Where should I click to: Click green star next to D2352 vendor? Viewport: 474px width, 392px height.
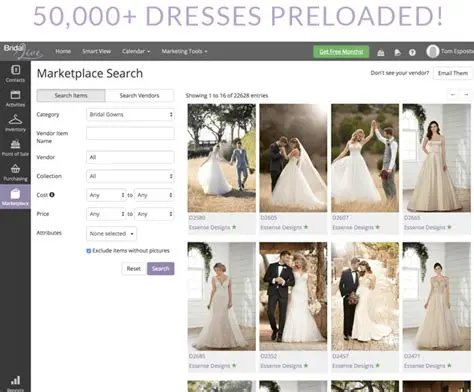(306, 365)
